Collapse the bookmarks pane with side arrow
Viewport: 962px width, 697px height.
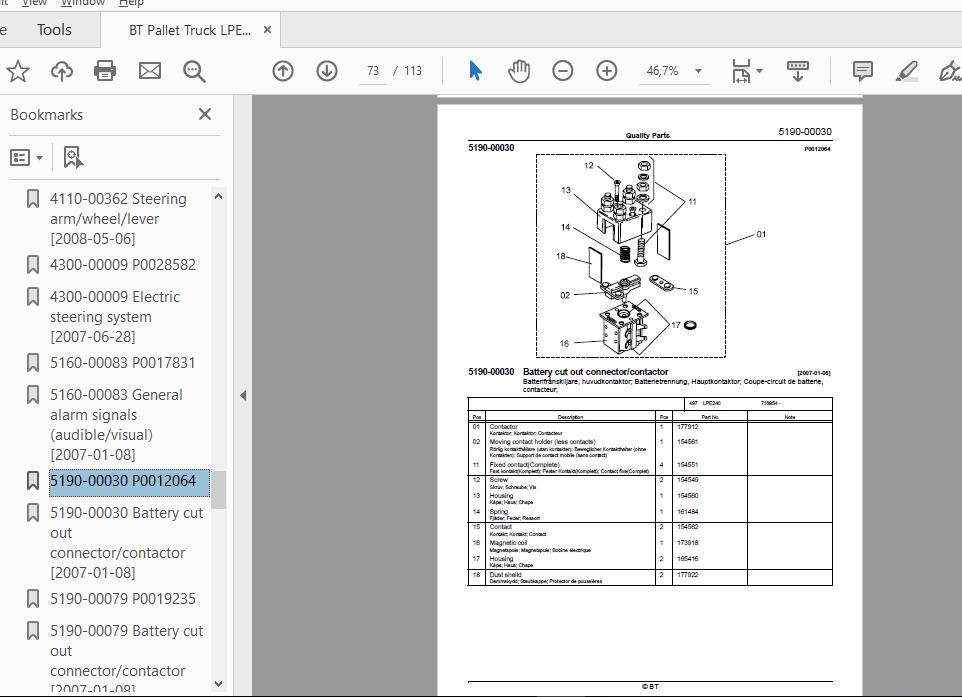tap(243, 395)
